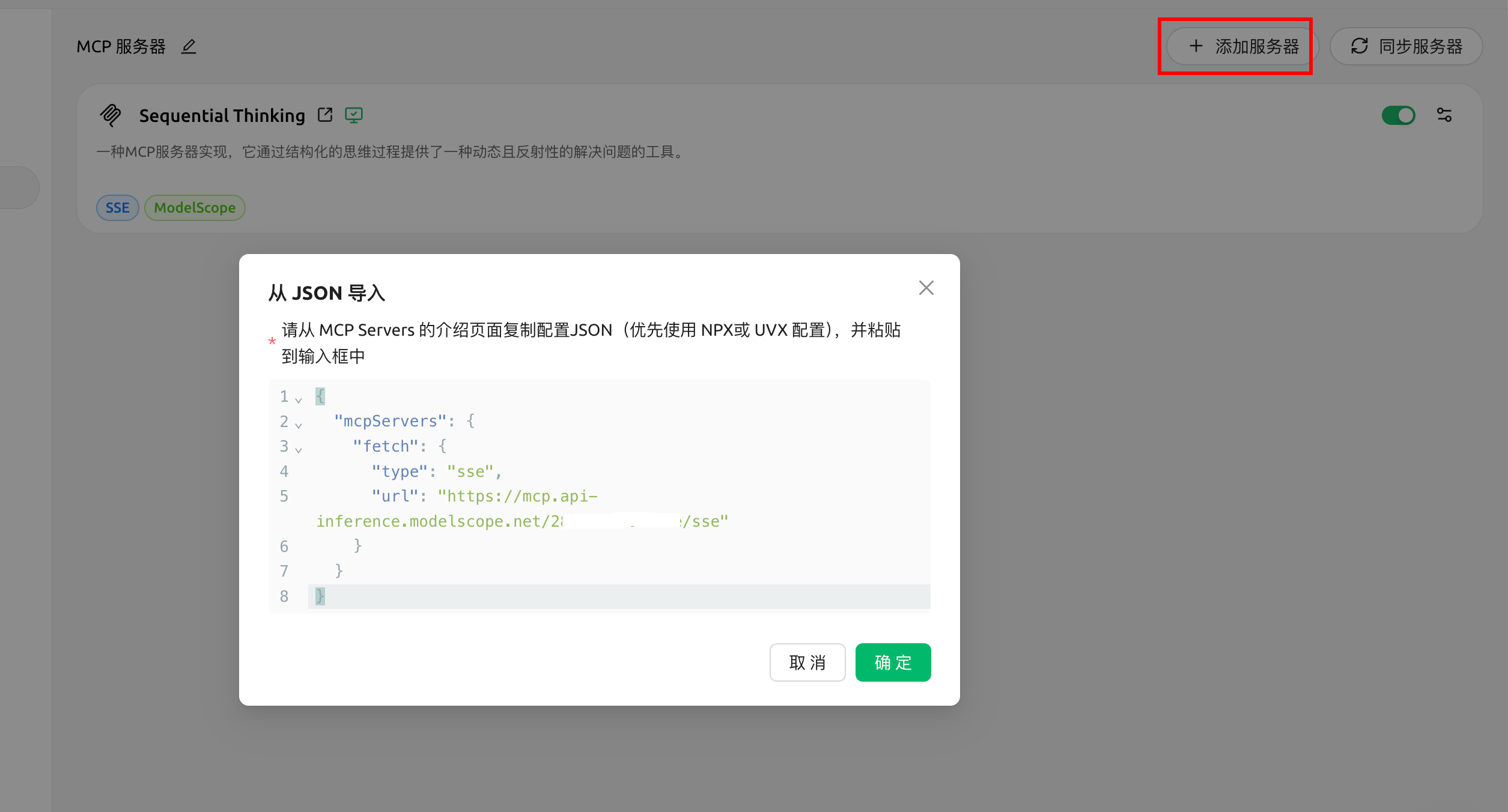Viewport: 1508px width, 812px height.
Task: Click the Sequential Thinking server logo icon
Action: click(111, 115)
